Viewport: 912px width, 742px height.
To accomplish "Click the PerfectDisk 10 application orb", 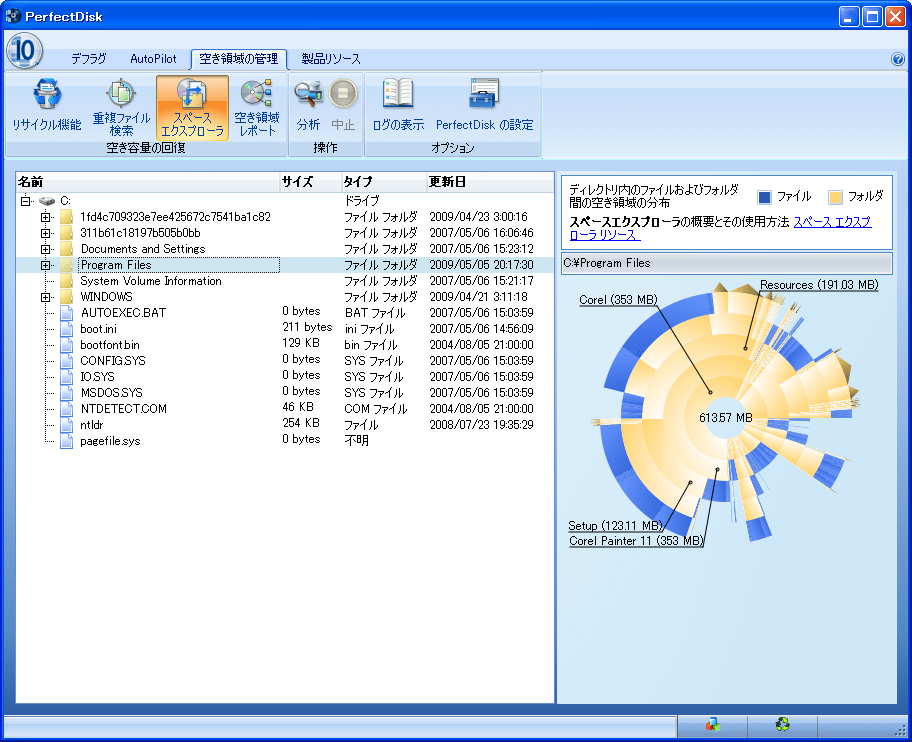I will [24, 51].
